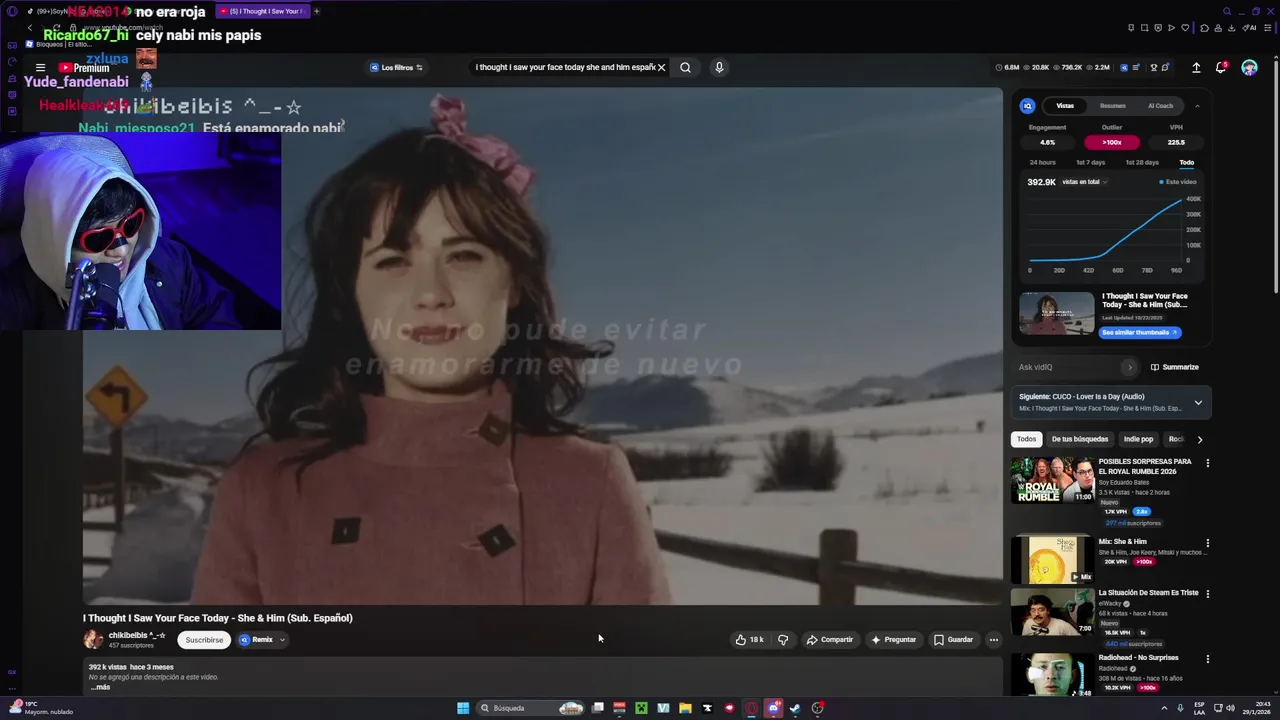Open the AI Coach tab
Image resolution: width=1280 pixels, height=720 pixels.
[x=1160, y=106]
